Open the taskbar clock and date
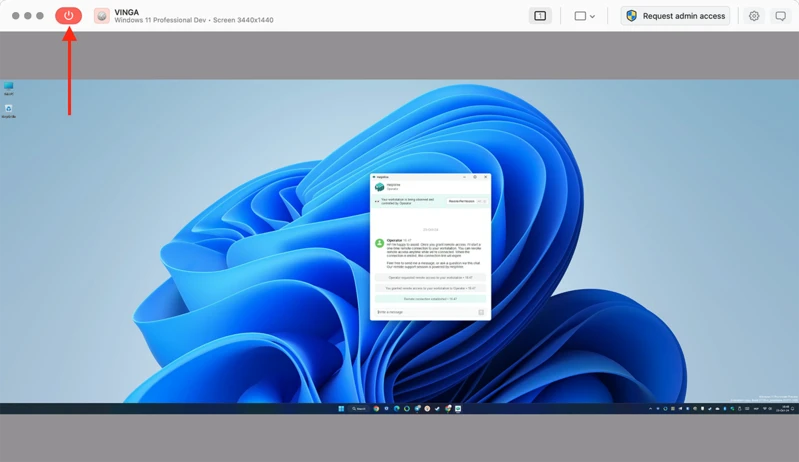The width and height of the screenshot is (799, 462). click(x=785, y=409)
